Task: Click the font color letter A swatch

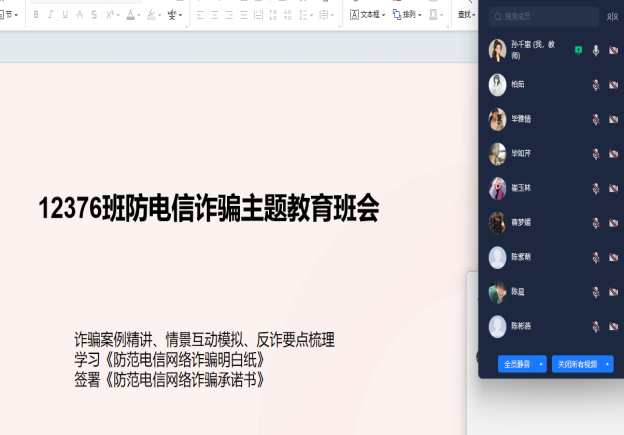Action: [x=131, y=15]
